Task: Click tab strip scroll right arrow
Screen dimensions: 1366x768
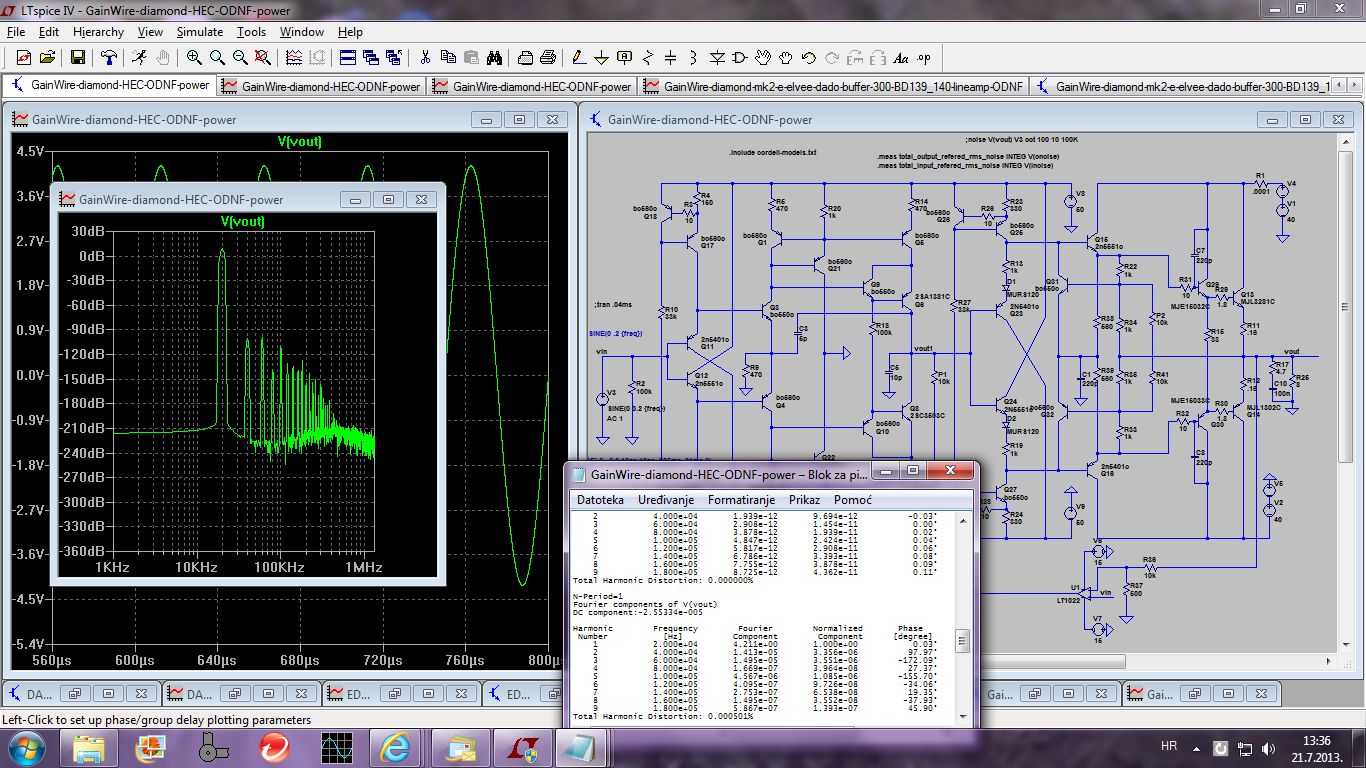Action: 1355,86
